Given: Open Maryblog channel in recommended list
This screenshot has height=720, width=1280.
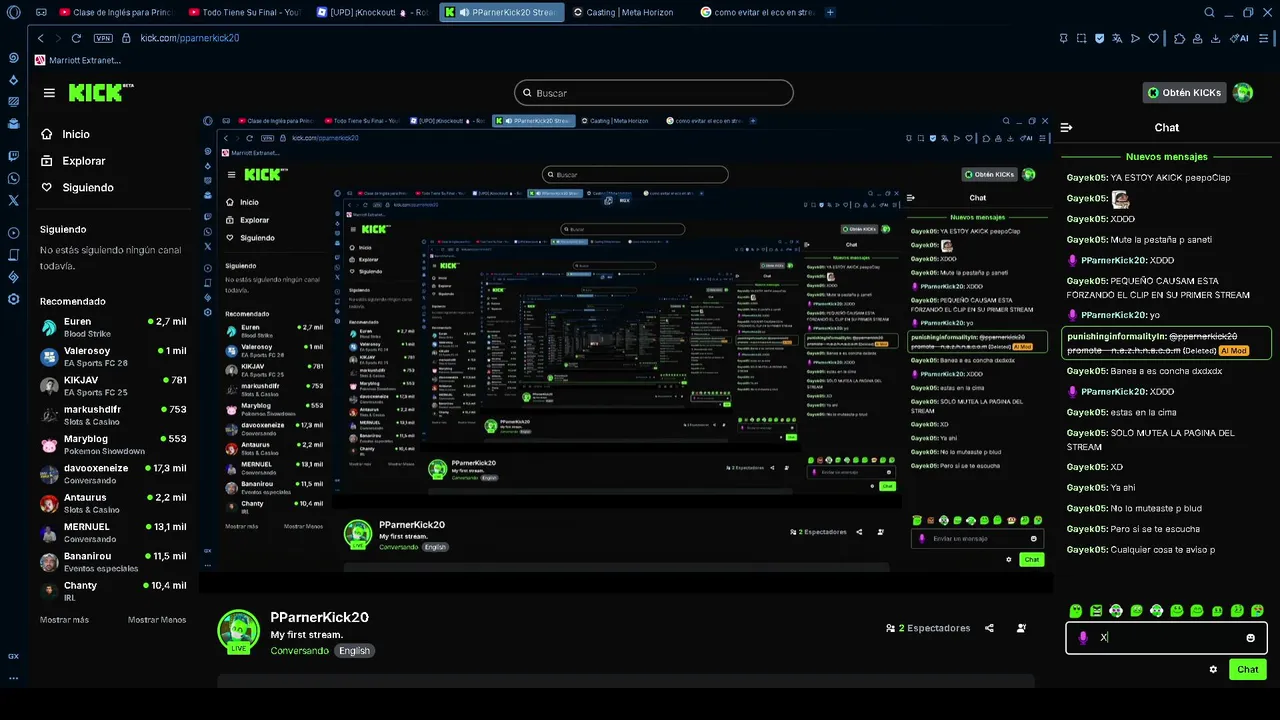Looking at the screenshot, I should pyautogui.click(x=113, y=444).
